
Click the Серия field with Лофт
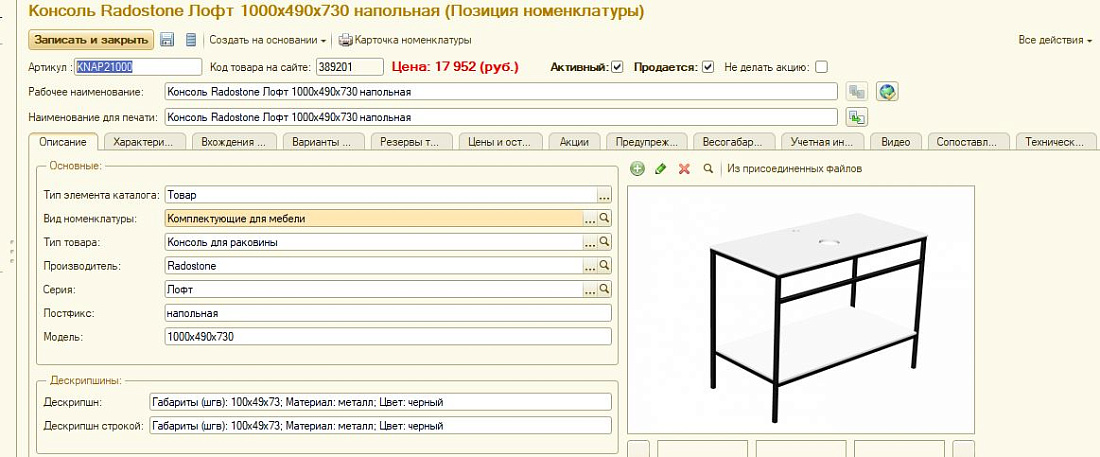(373, 289)
